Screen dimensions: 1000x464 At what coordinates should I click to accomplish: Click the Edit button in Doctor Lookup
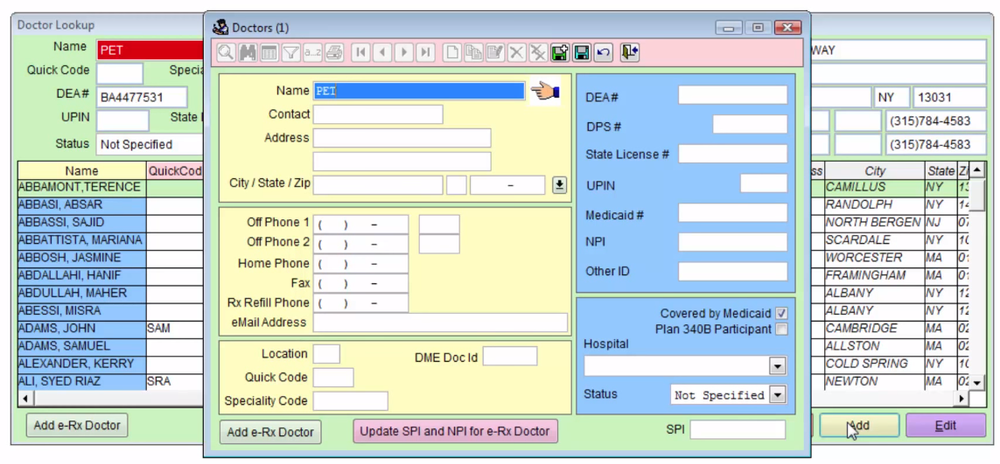945,426
